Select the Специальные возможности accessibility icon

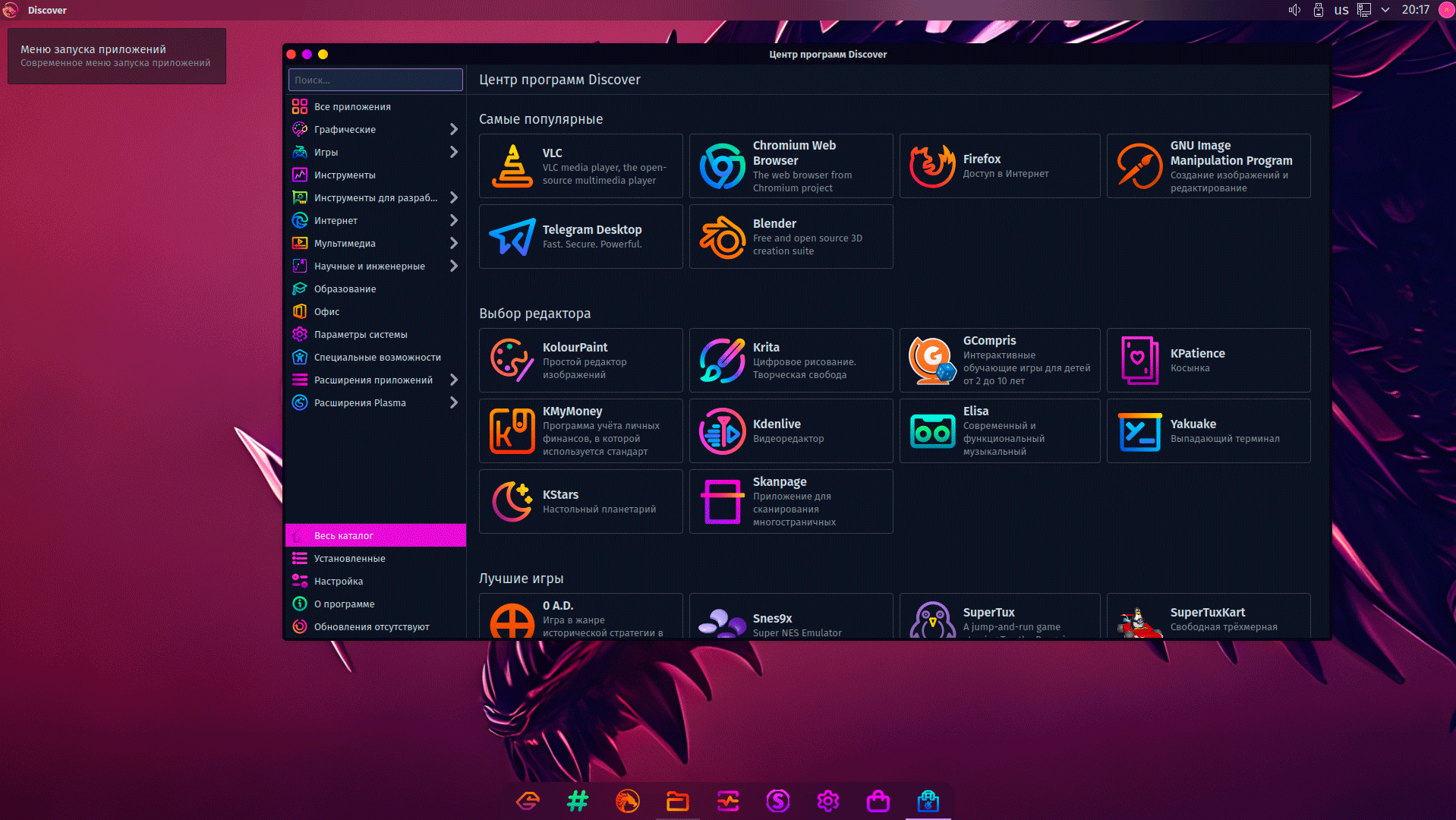point(300,357)
